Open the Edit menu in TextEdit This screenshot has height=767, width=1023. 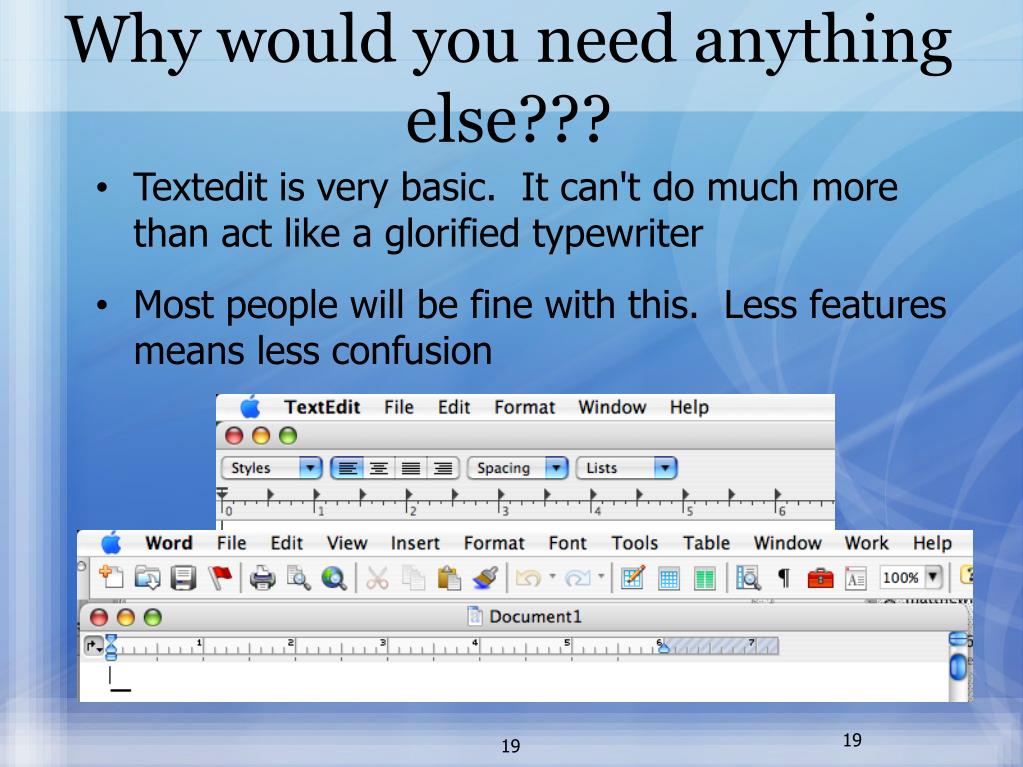click(x=453, y=407)
